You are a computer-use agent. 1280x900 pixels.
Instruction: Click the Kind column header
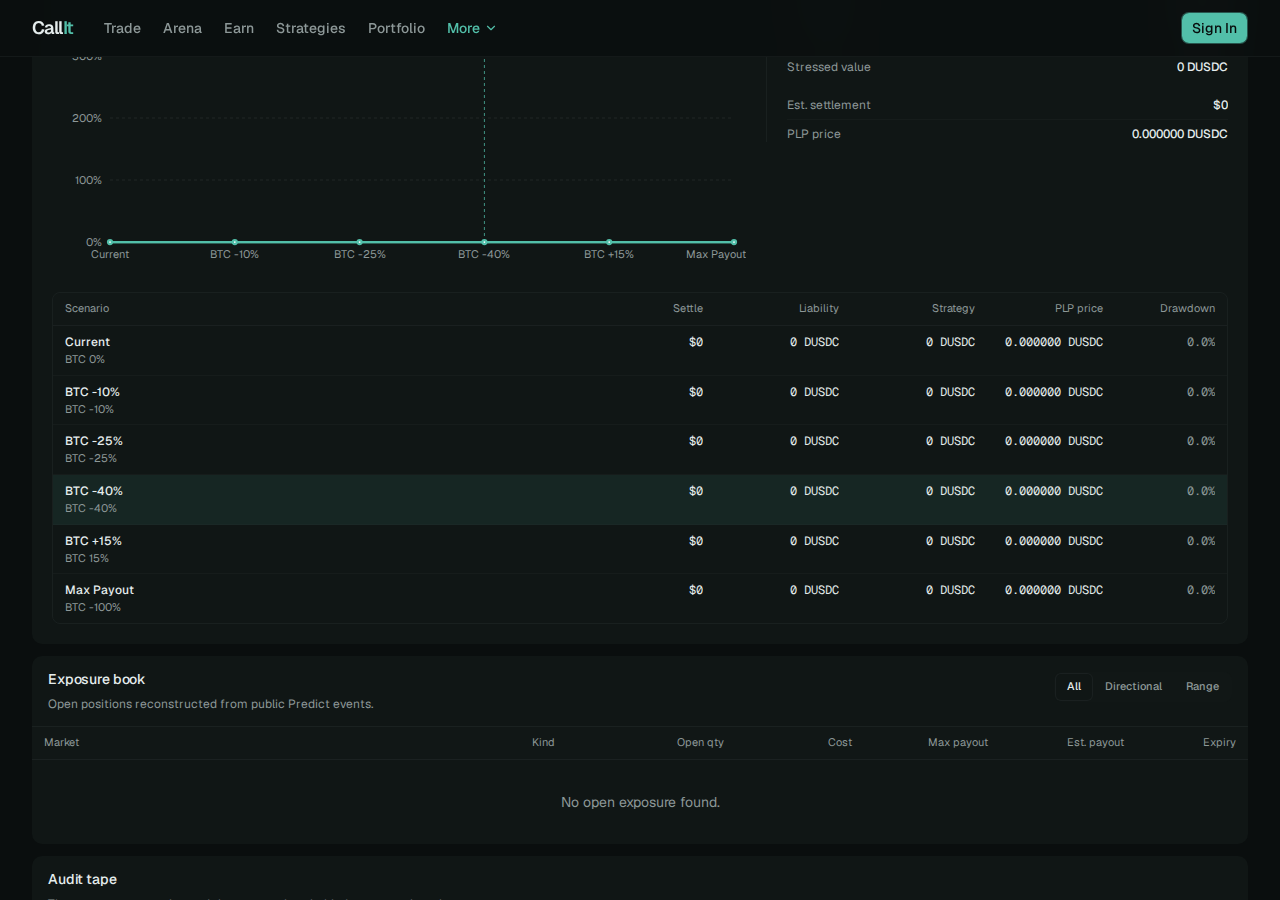543,742
